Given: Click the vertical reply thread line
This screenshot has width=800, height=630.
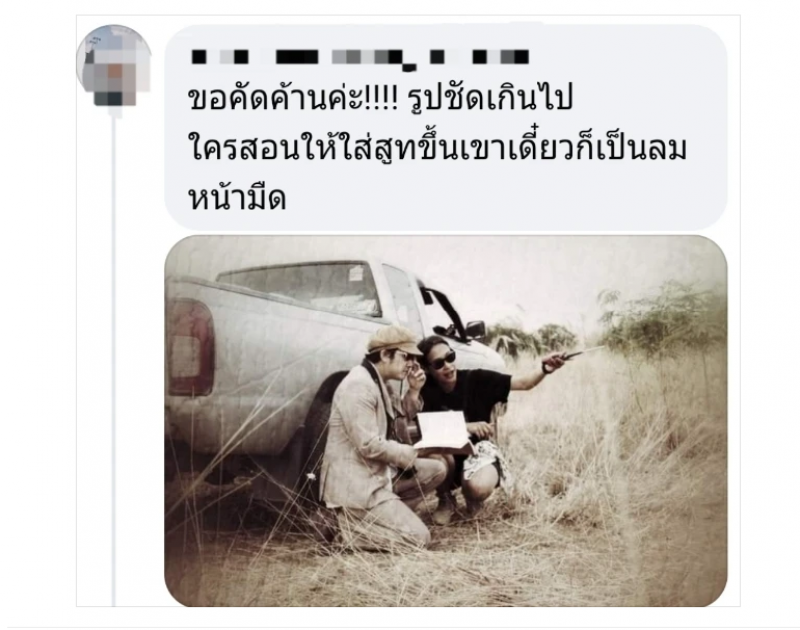Looking at the screenshot, I should (x=114, y=357).
